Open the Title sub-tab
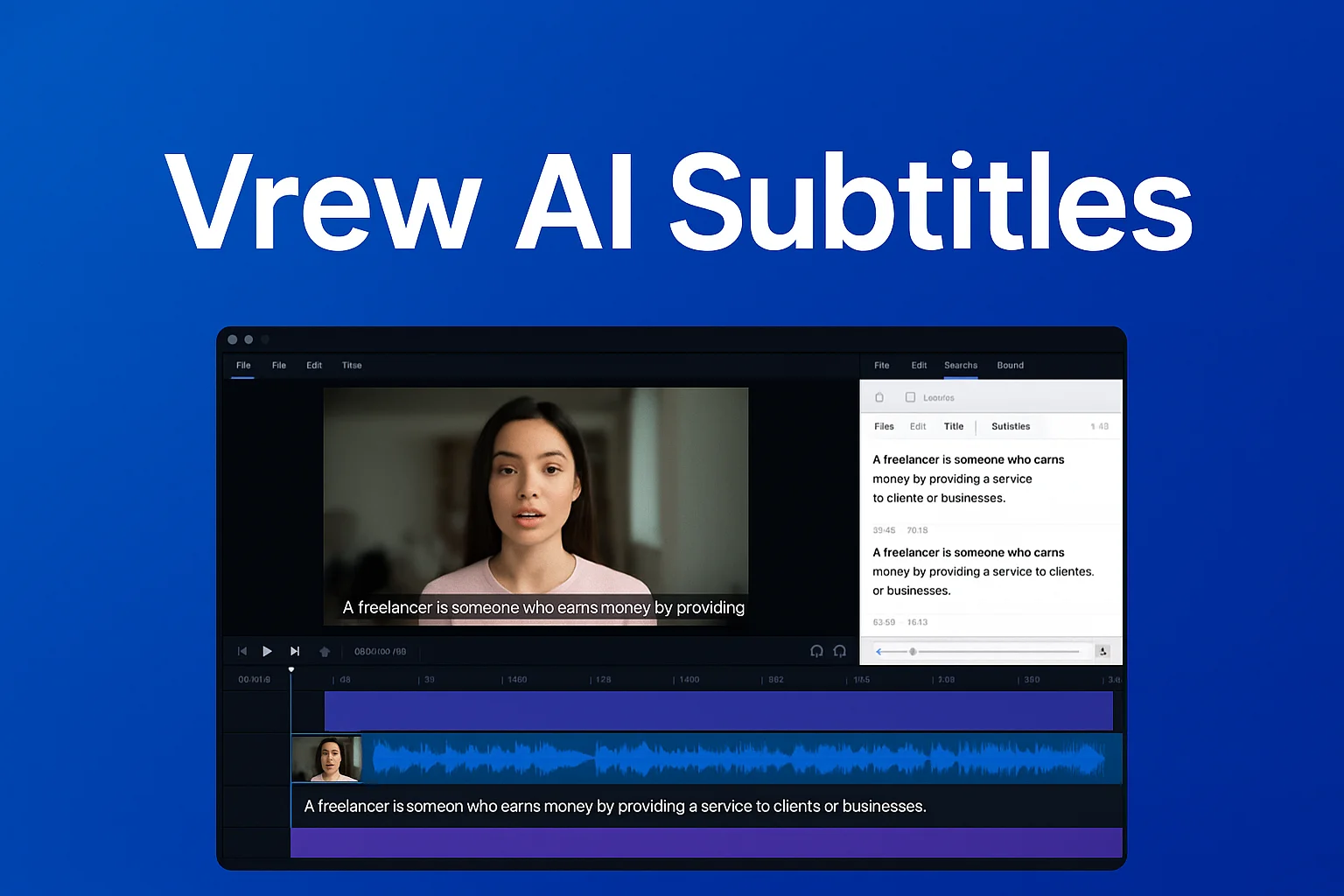This screenshot has width=1344, height=896. (x=954, y=427)
